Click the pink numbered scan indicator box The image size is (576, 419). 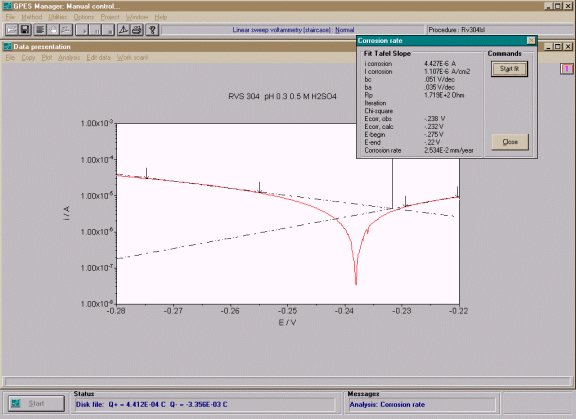pos(566,69)
